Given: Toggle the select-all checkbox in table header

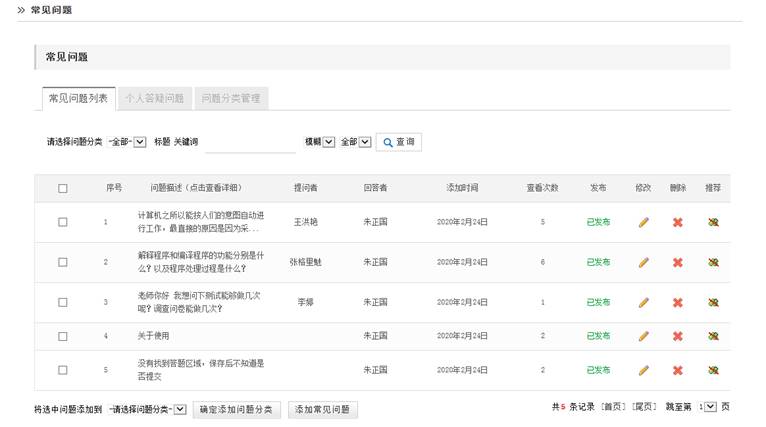Looking at the screenshot, I should 63,188.
